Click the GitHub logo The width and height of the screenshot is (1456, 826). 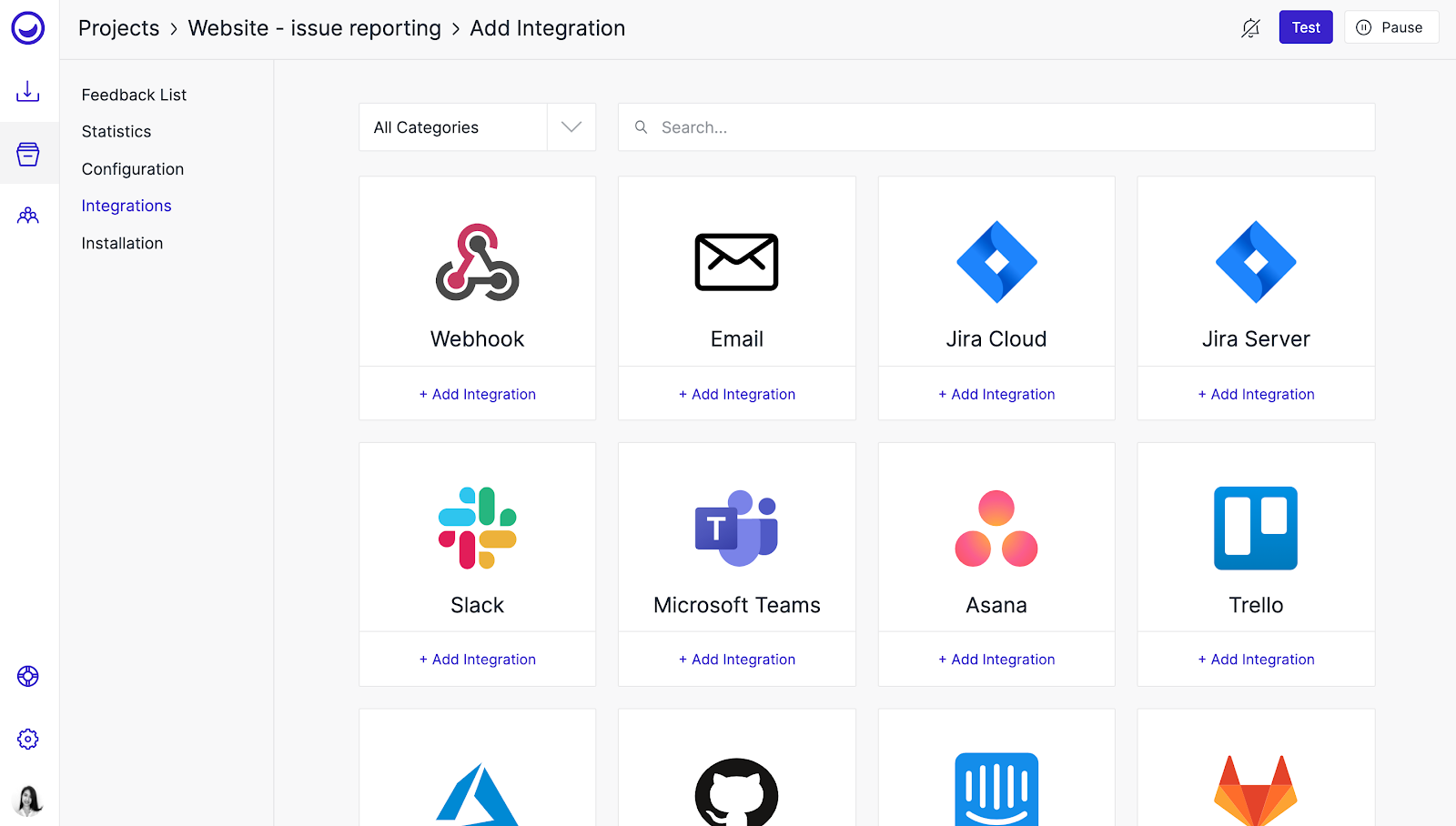[736, 792]
